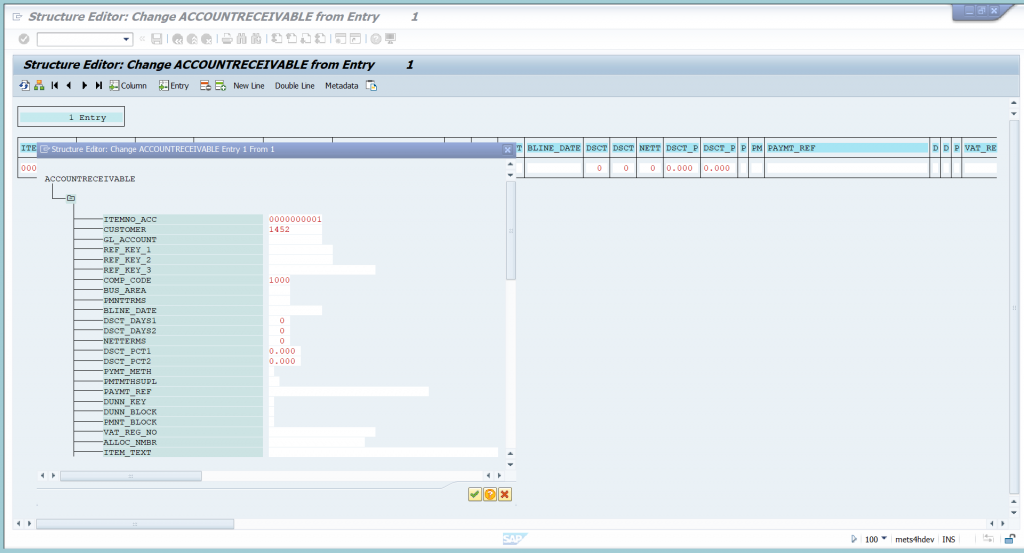Click the insert line icon with plus
Viewport: 1024px width, 553px height.
pos(221,86)
